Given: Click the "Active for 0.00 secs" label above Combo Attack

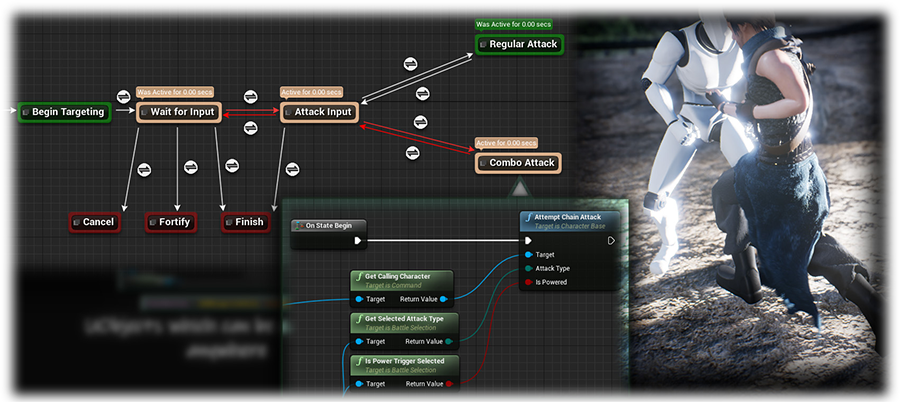Looking at the screenshot, I should pos(506,143).
